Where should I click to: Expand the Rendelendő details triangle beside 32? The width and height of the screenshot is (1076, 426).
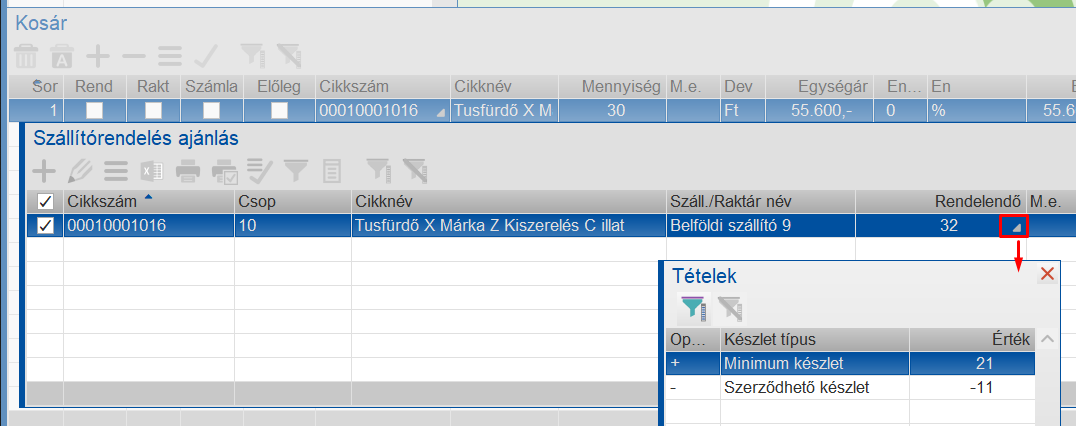[x=1014, y=227]
